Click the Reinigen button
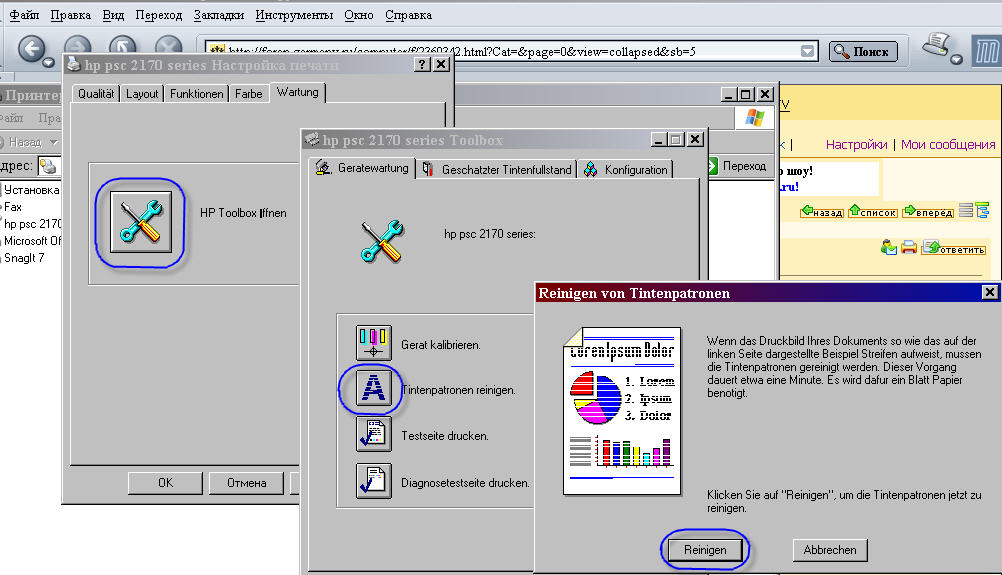1002x575 pixels. (x=705, y=549)
